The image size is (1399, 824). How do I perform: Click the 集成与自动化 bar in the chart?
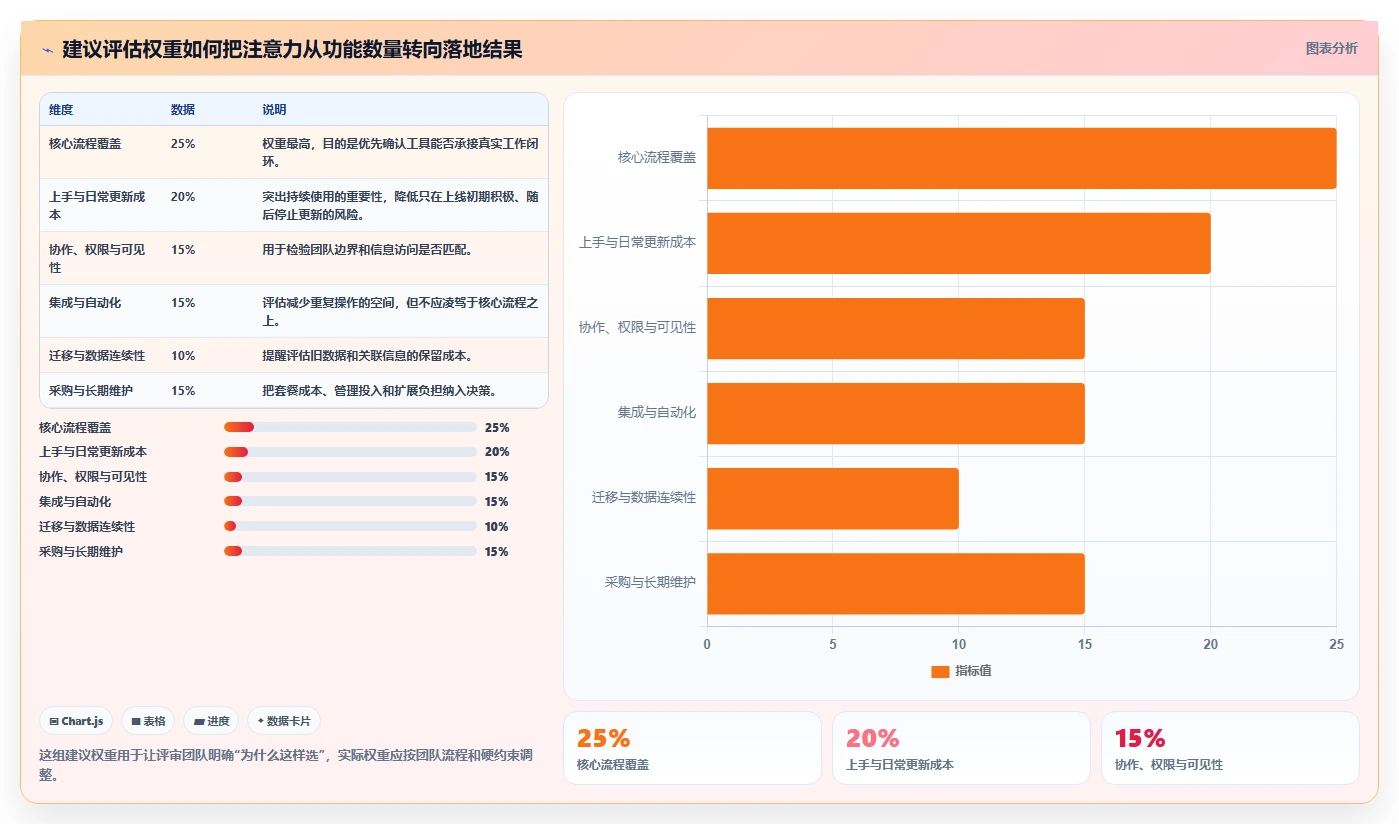click(x=895, y=413)
